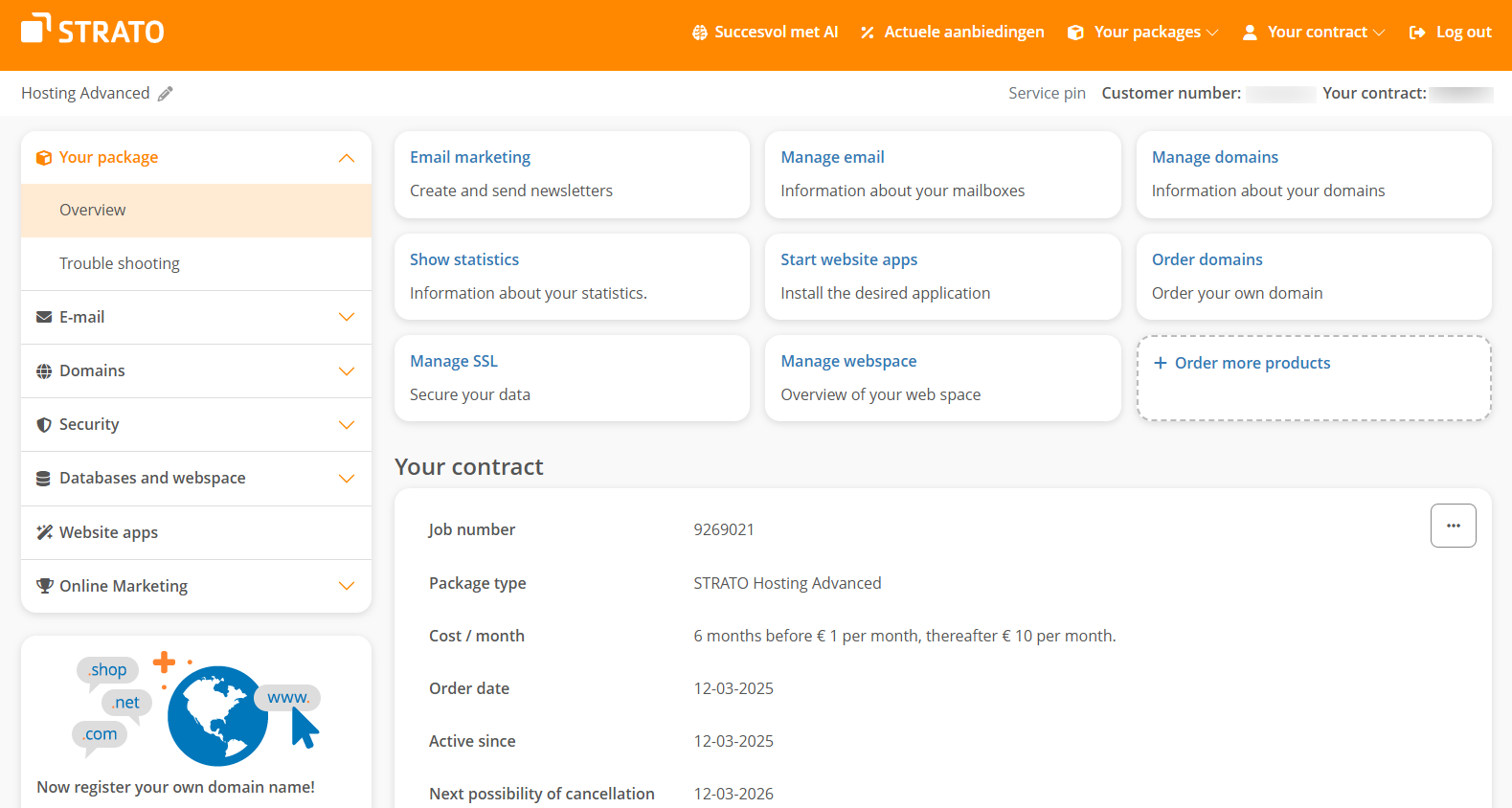Click the plus icon on Order more products
The height and width of the screenshot is (808, 1512).
pyautogui.click(x=1160, y=363)
